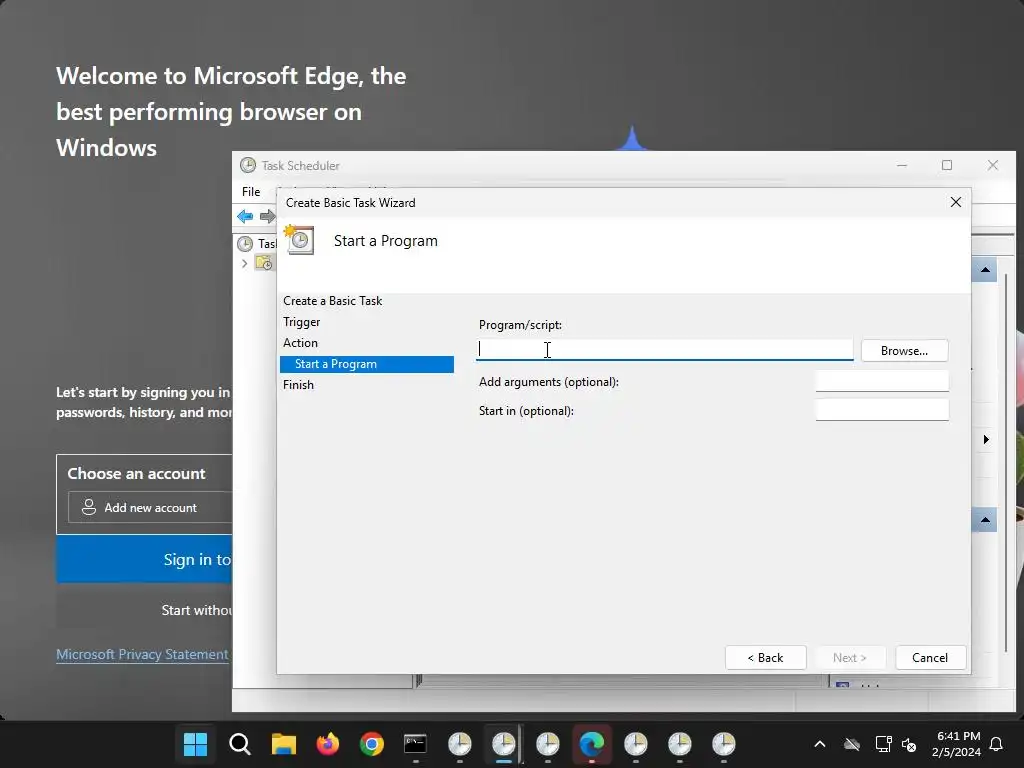Open the File menu in Task Scheduler

tap(251, 191)
